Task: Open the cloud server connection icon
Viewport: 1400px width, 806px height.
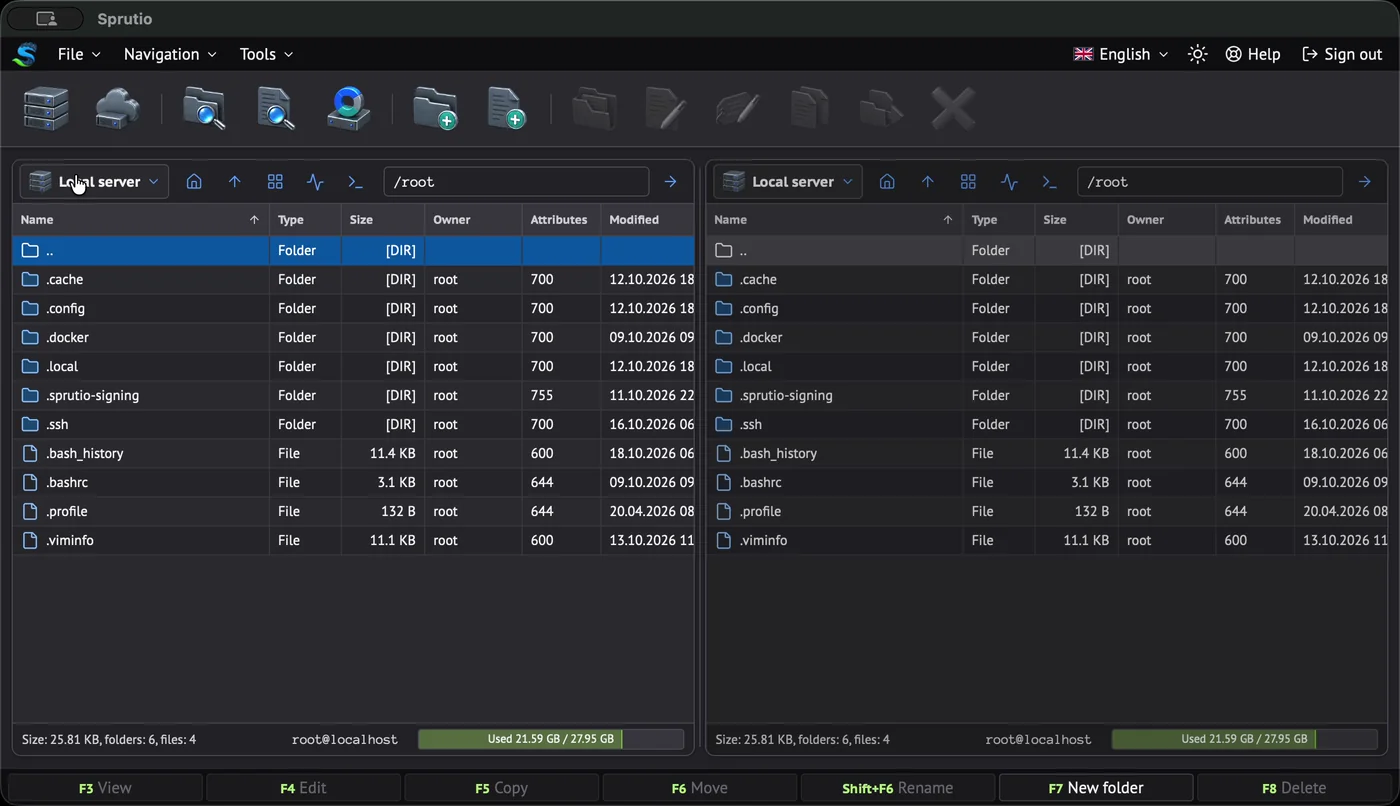Action: click(x=117, y=108)
